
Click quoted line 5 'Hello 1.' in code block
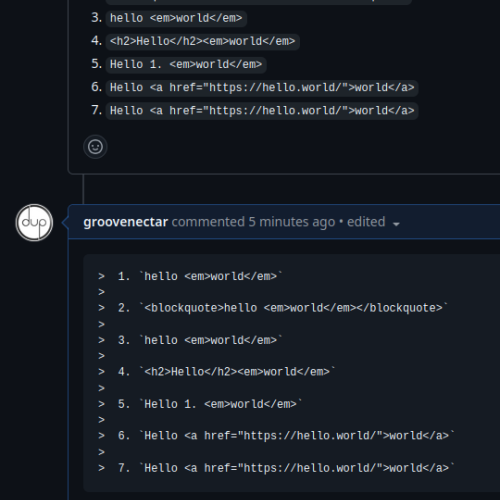(200, 404)
